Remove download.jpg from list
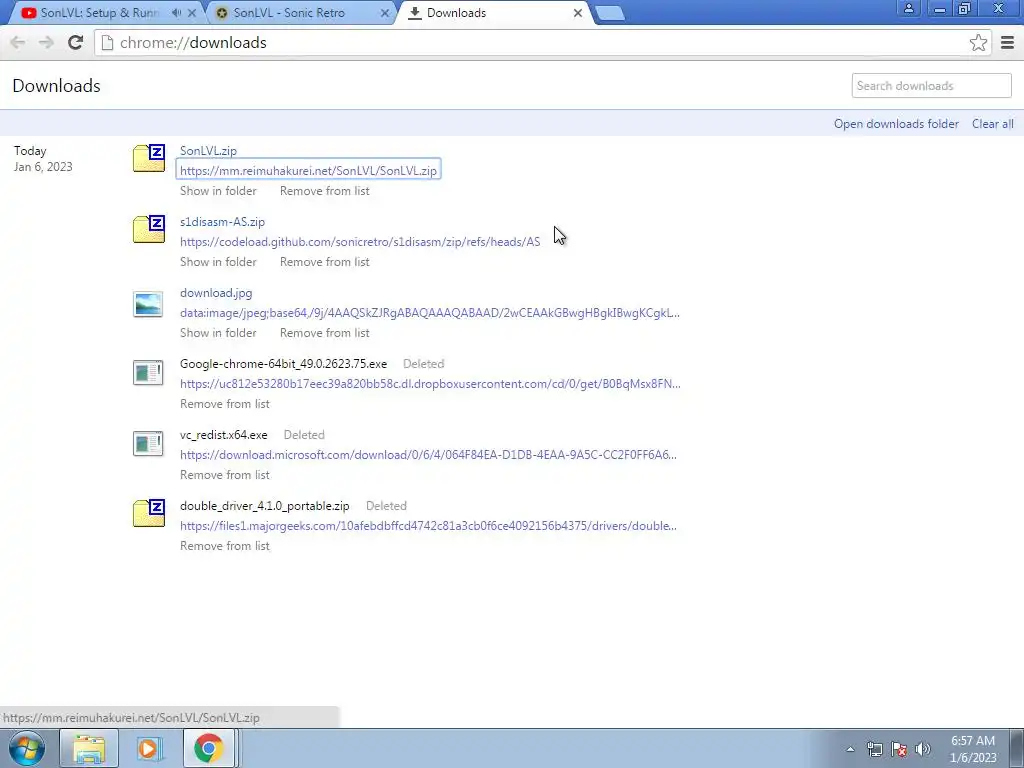Image resolution: width=1024 pixels, height=768 pixels. click(x=325, y=333)
